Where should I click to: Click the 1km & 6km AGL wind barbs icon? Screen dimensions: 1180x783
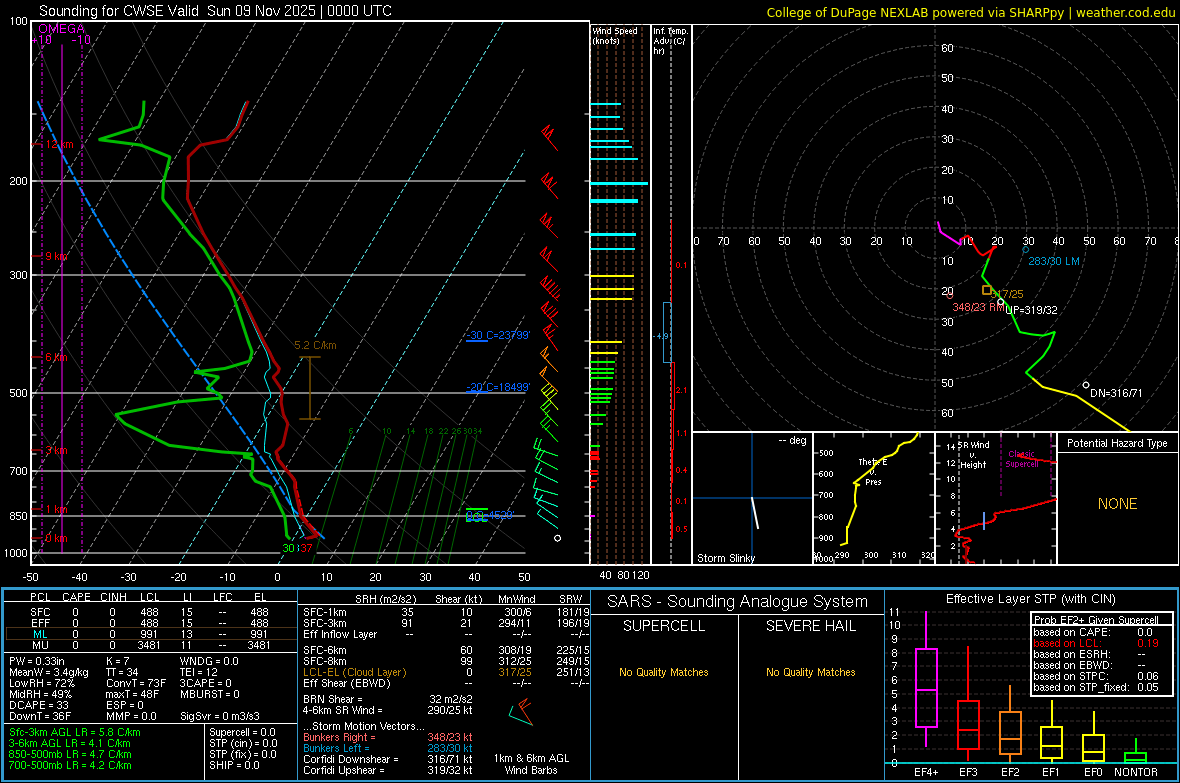(x=521, y=712)
